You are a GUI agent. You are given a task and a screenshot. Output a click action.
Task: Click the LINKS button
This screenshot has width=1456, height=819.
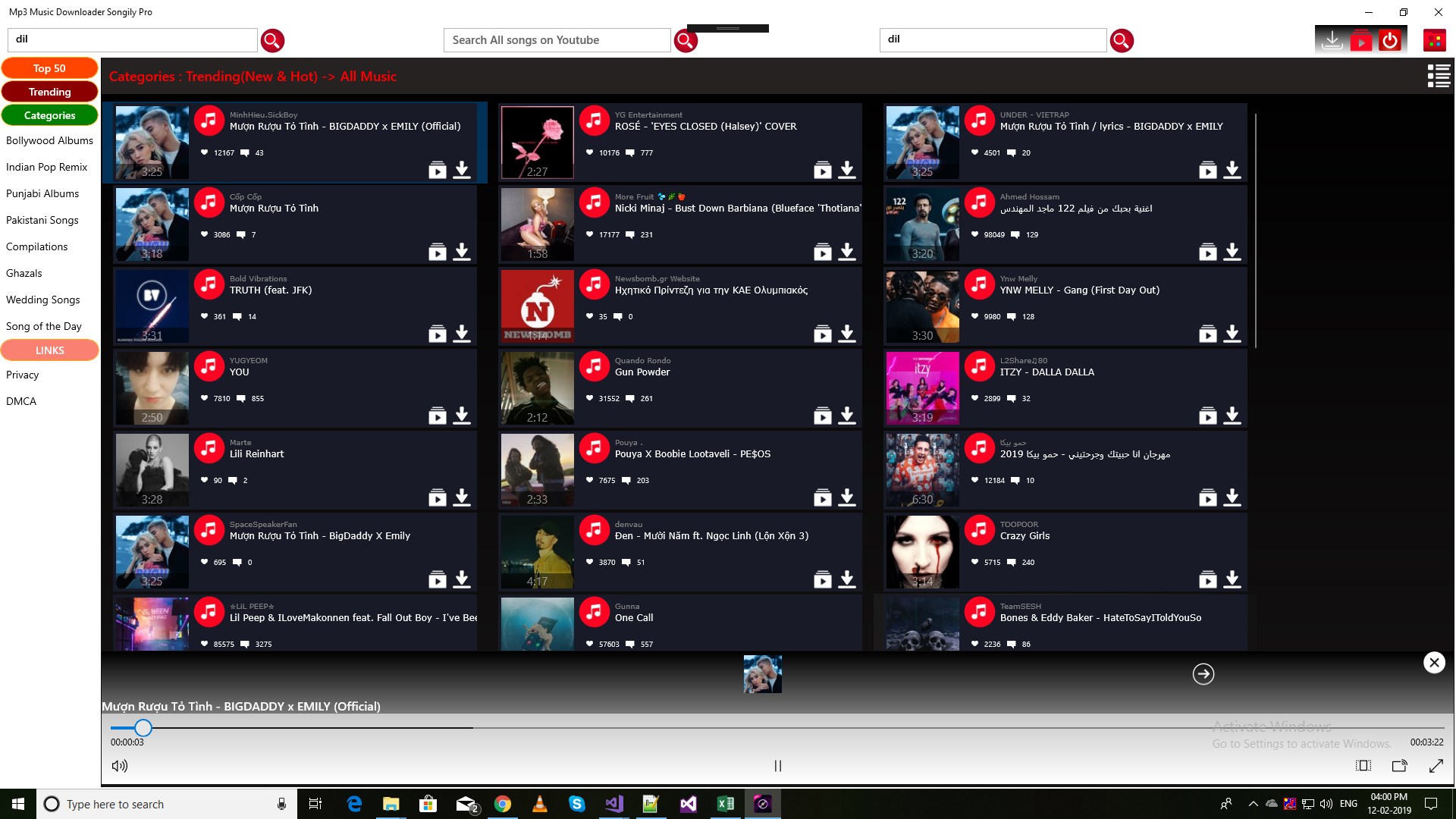[50, 350]
